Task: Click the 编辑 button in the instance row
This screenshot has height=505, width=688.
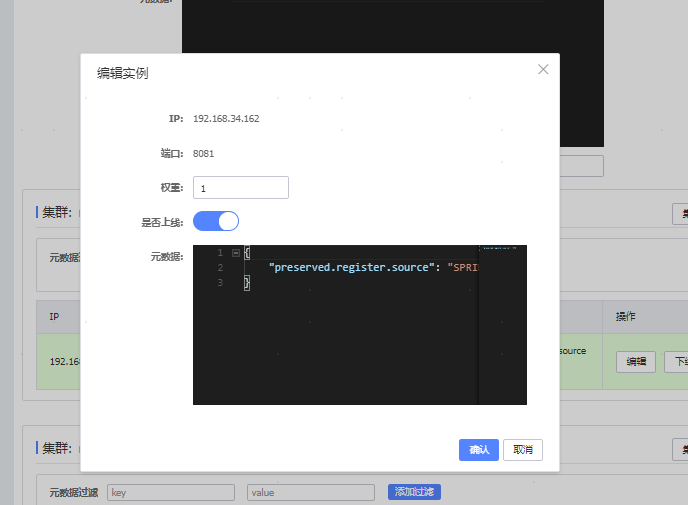Action: (635, 362)
